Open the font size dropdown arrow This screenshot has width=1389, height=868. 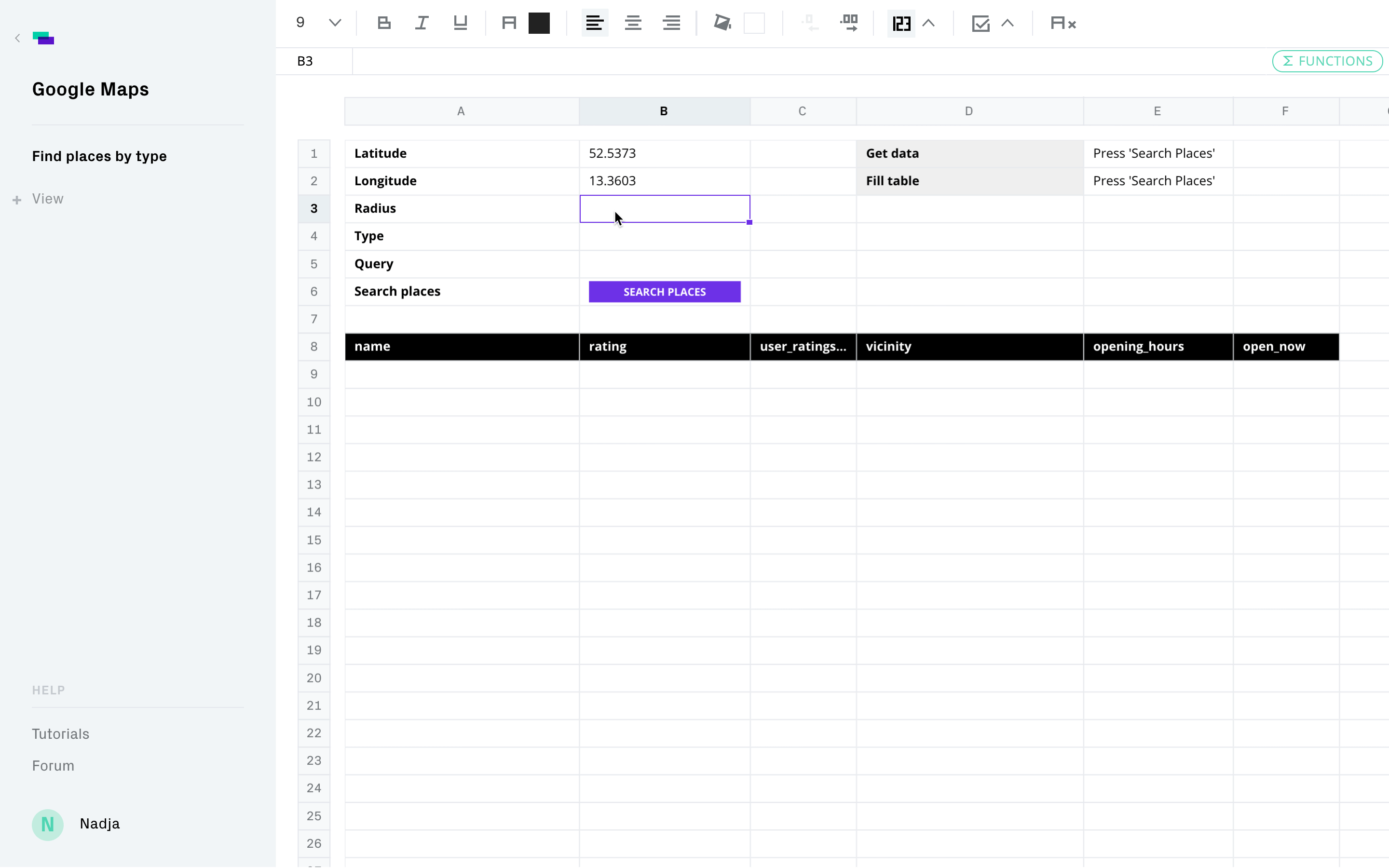coord(335,23)
